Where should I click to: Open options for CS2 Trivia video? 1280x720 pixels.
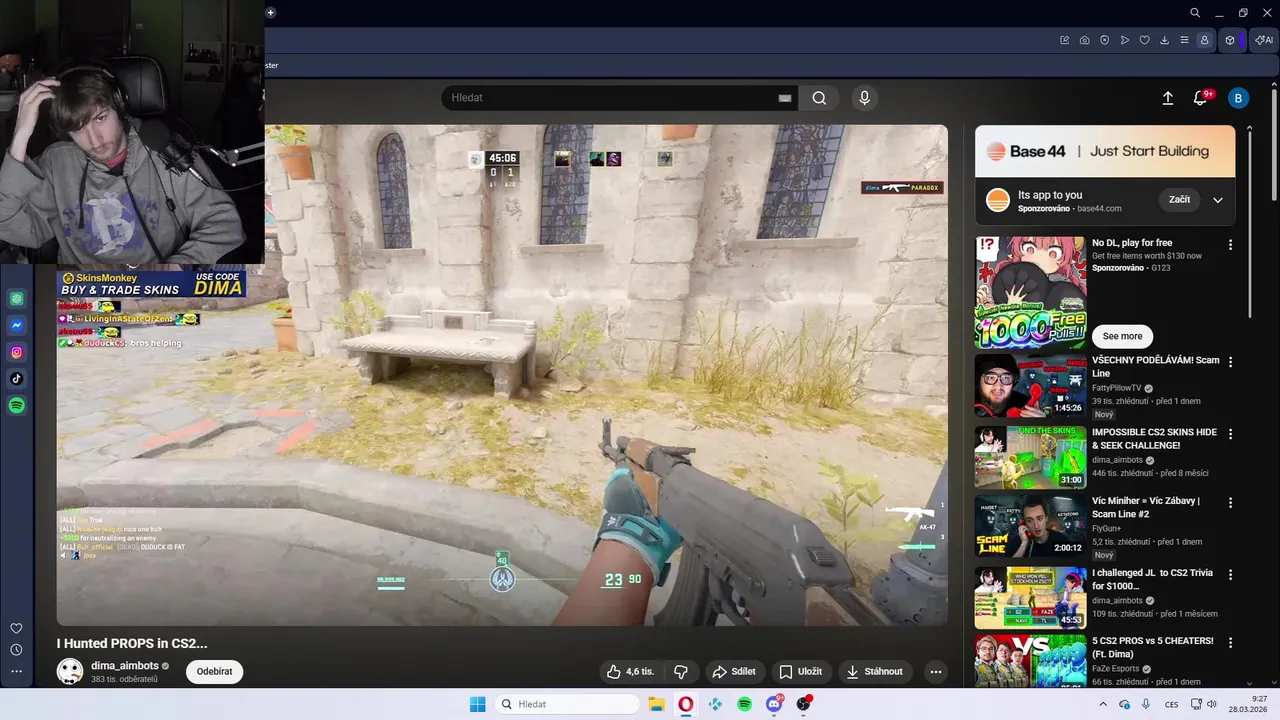pyautogui.click(x=1230, y=575)
